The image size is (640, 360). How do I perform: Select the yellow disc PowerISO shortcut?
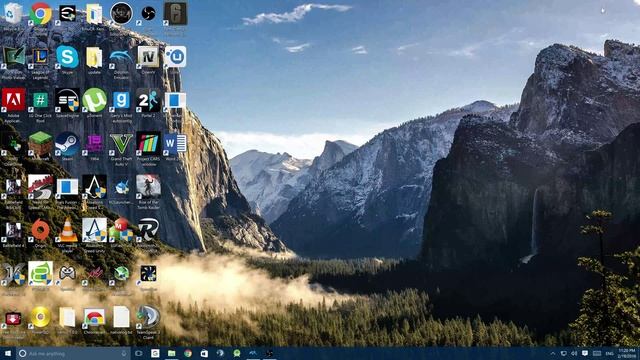coord(40,317)
